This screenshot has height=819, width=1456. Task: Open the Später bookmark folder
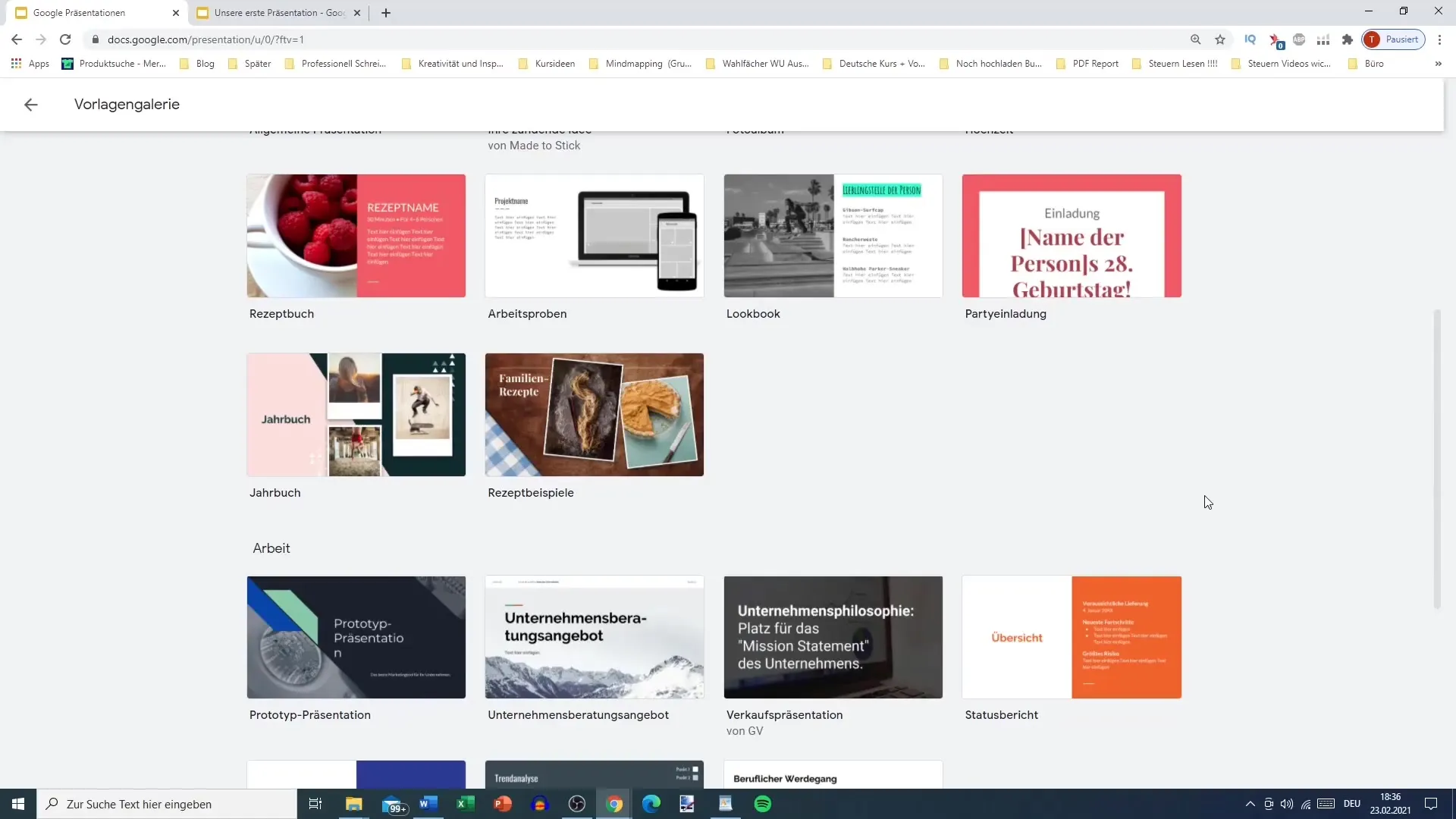pyautogui.click(x=249, y=64)
